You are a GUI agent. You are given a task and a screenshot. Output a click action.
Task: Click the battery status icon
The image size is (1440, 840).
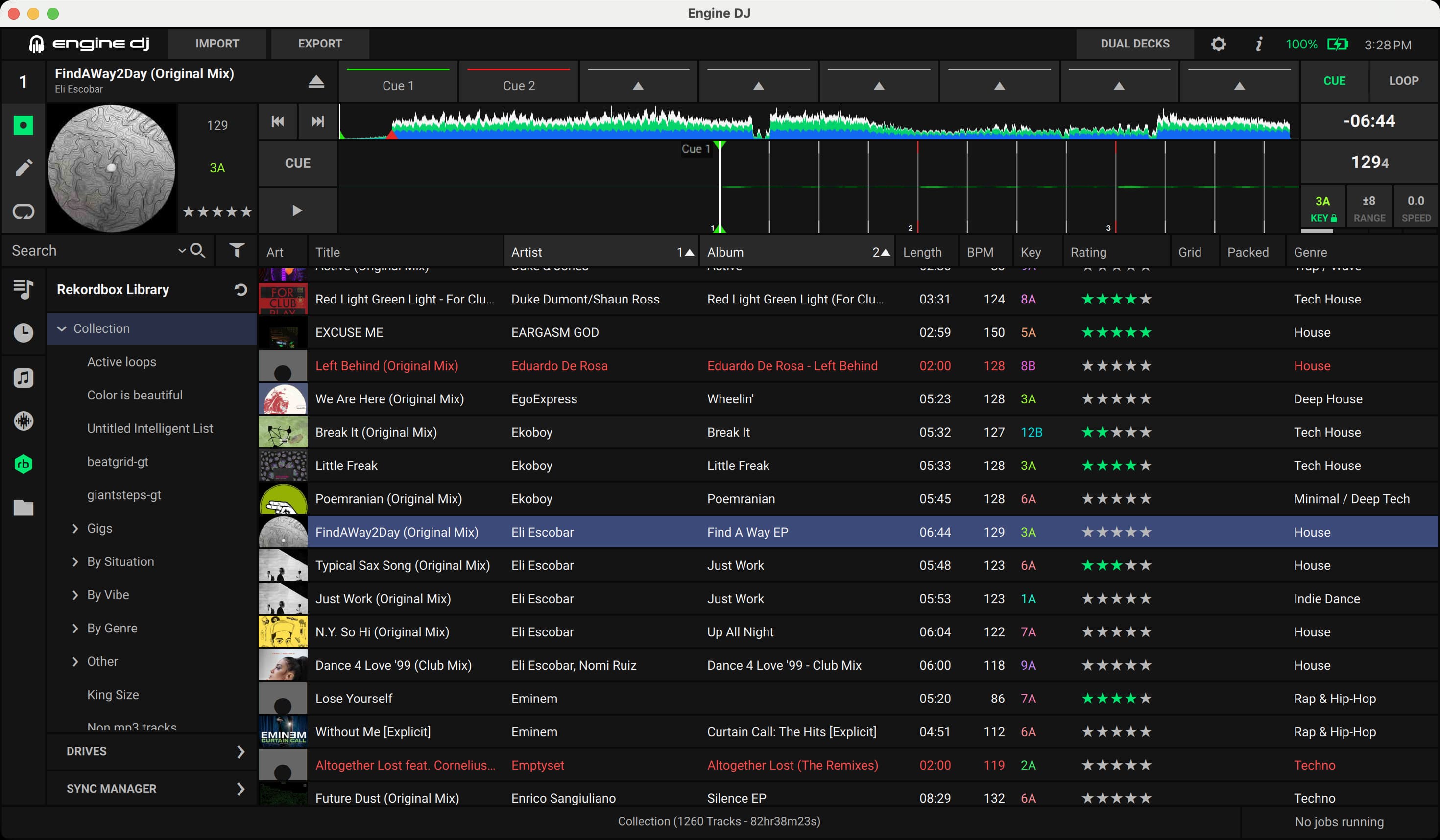pos(1337,44)
